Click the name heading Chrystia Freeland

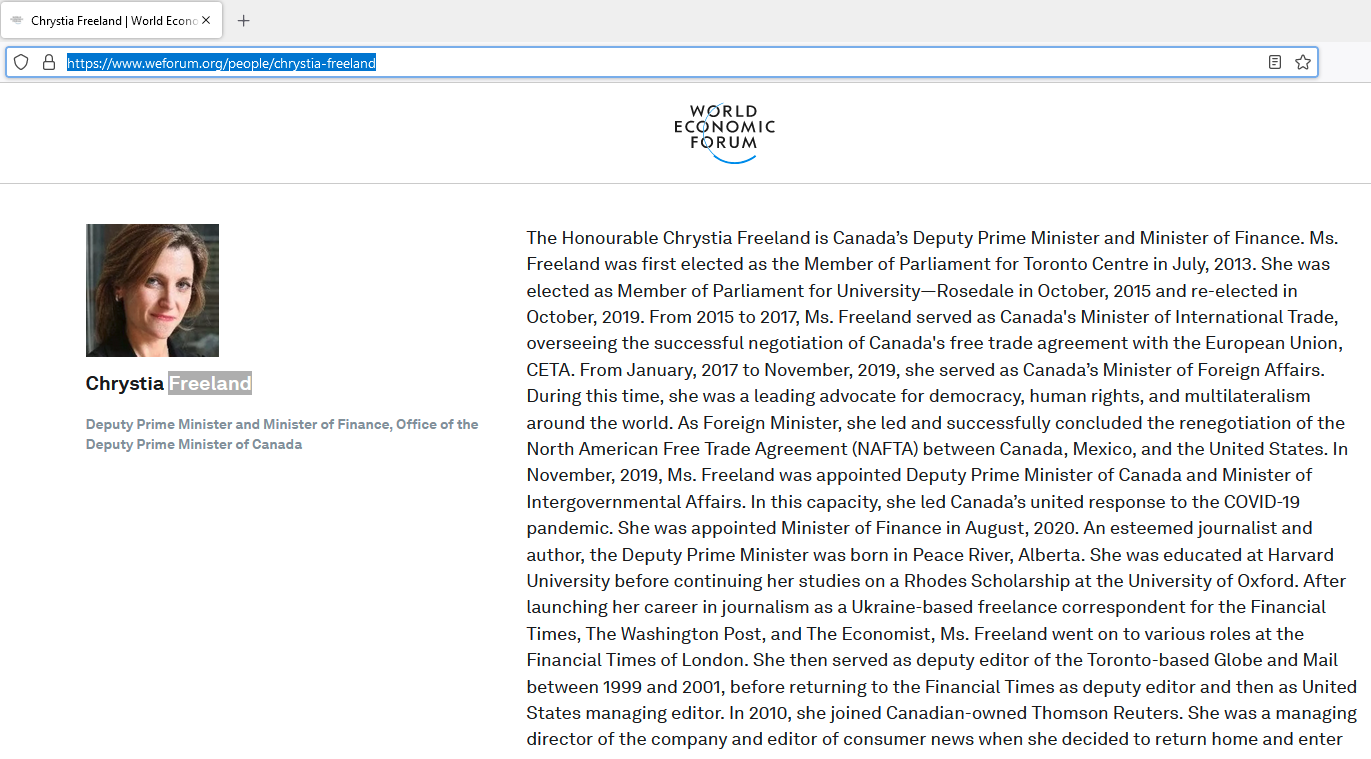[169, 383]
